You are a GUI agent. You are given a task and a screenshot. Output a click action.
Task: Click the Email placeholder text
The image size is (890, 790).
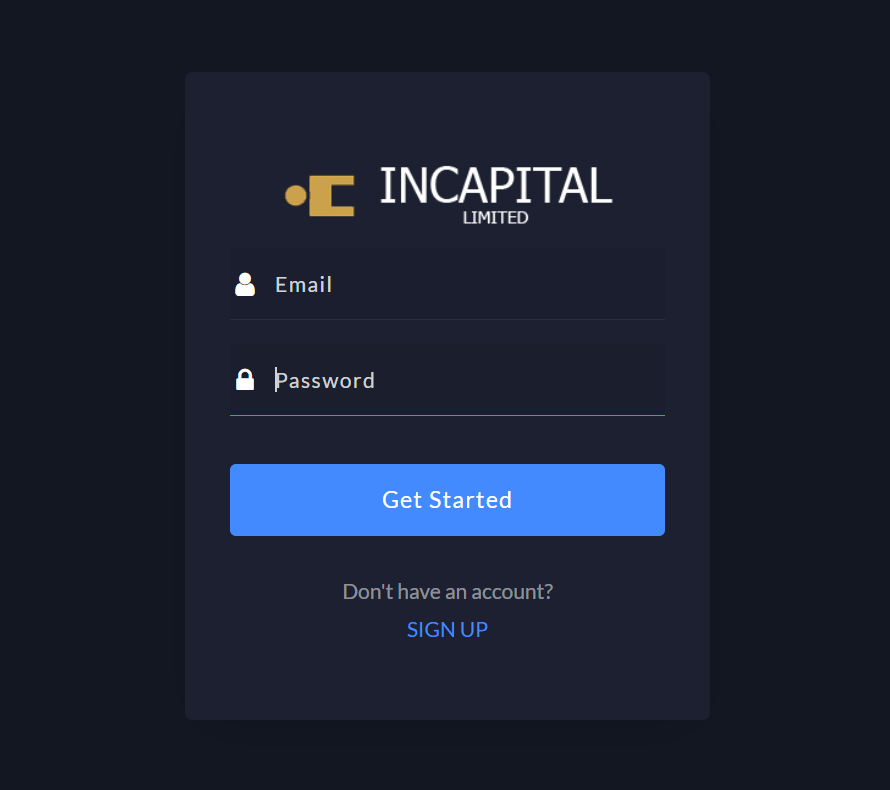tap(304, 285)
